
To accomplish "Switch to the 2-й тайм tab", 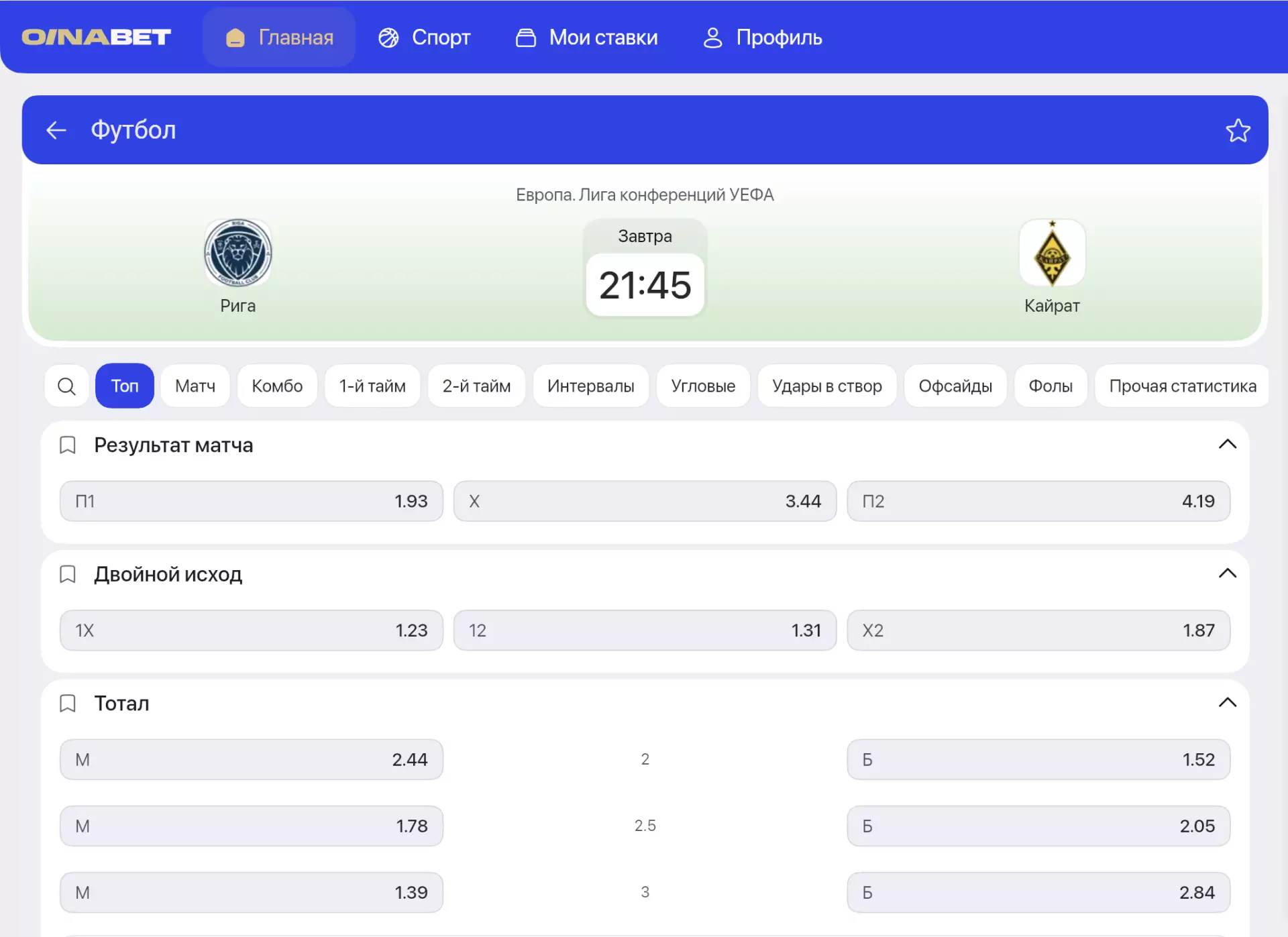I will point(476,386).
